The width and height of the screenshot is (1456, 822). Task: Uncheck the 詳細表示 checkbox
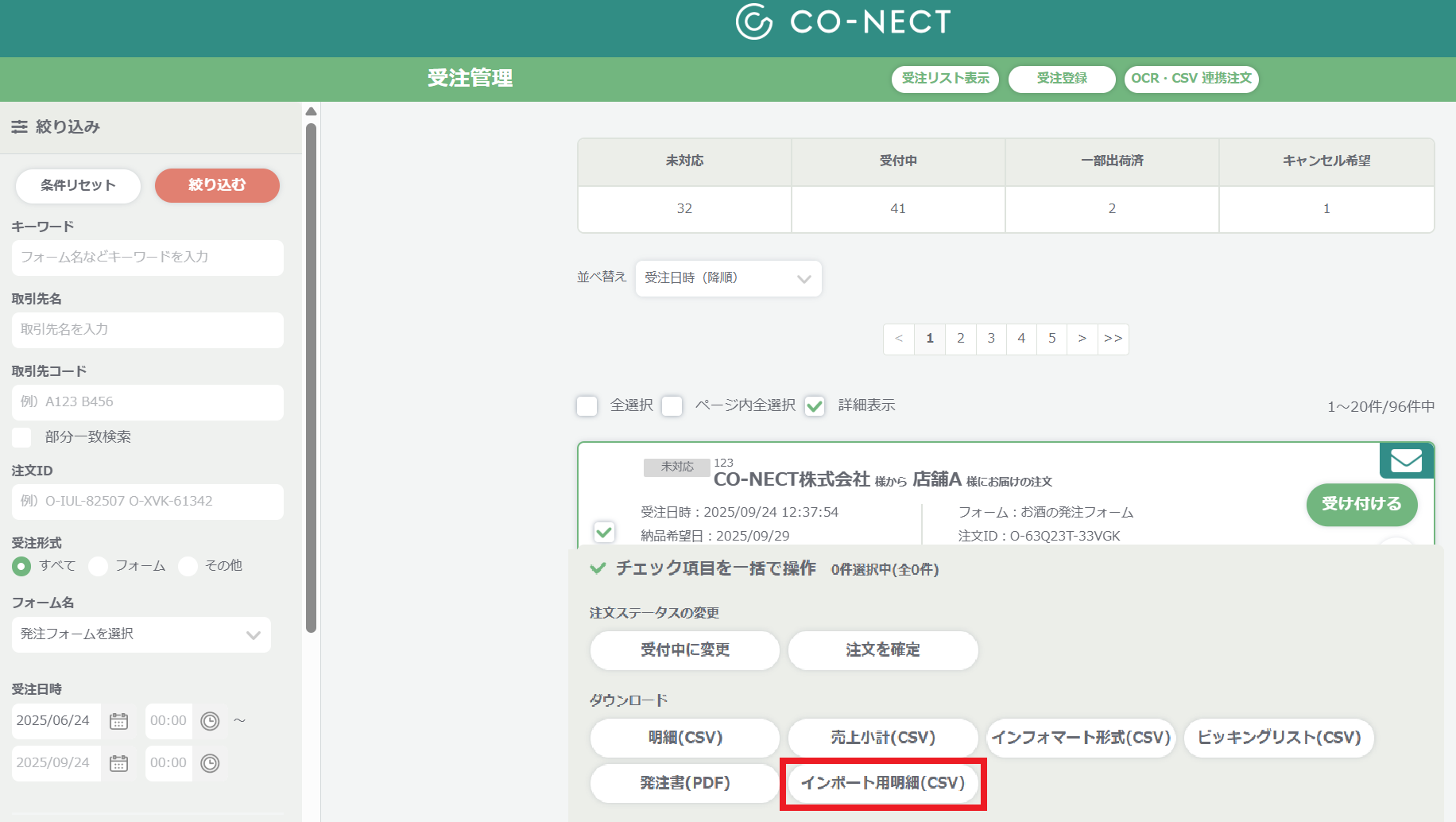[815, 406]
